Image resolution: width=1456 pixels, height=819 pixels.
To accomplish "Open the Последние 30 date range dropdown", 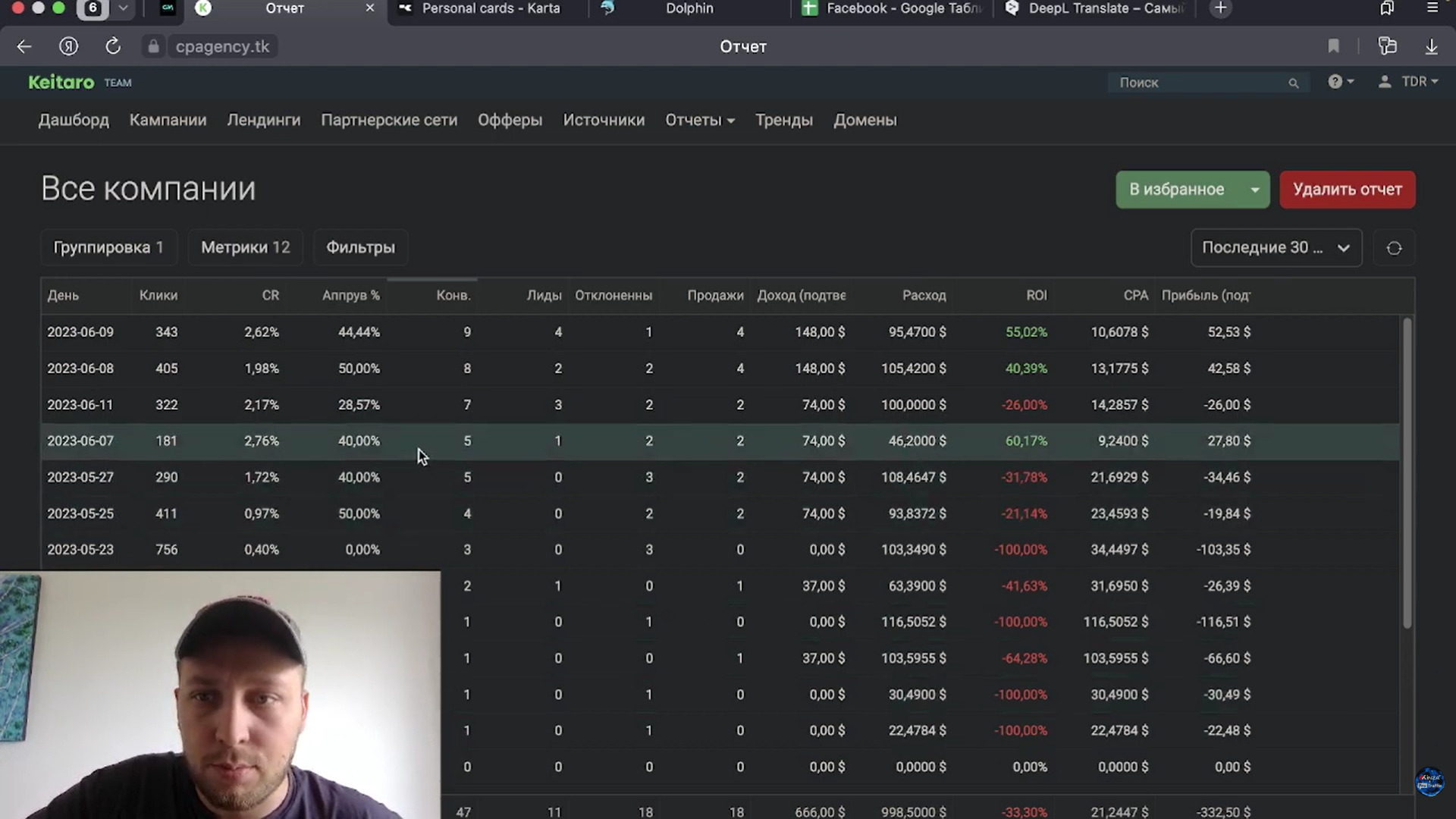I will pos(1276,248).
